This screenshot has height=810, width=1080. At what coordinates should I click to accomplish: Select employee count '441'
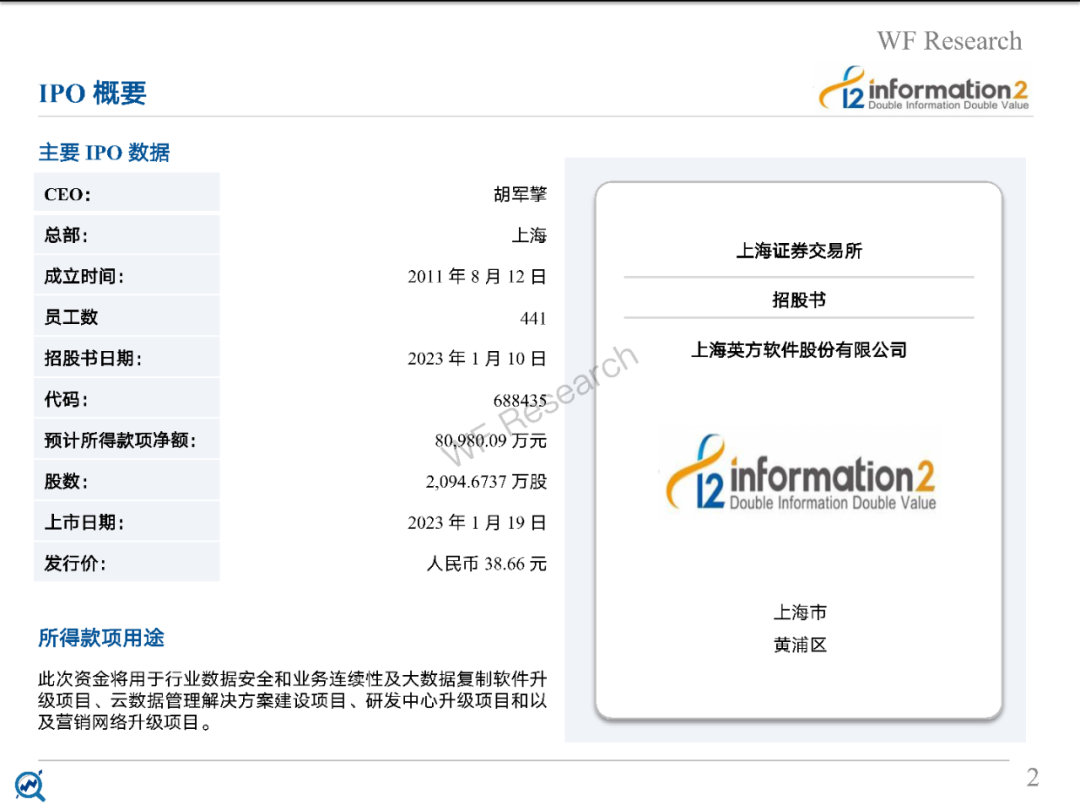pyautogui.click(x=533, y=318)
